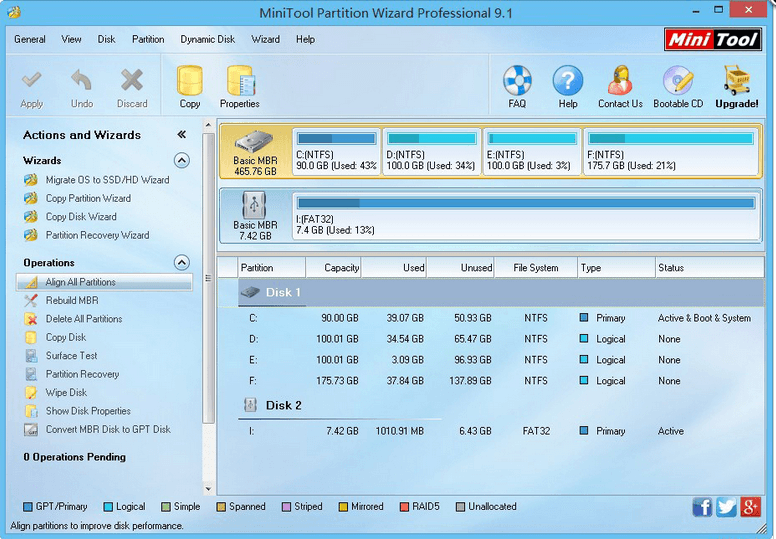Collapse the Actions and Wizards panel

click(x=182, y=135)
